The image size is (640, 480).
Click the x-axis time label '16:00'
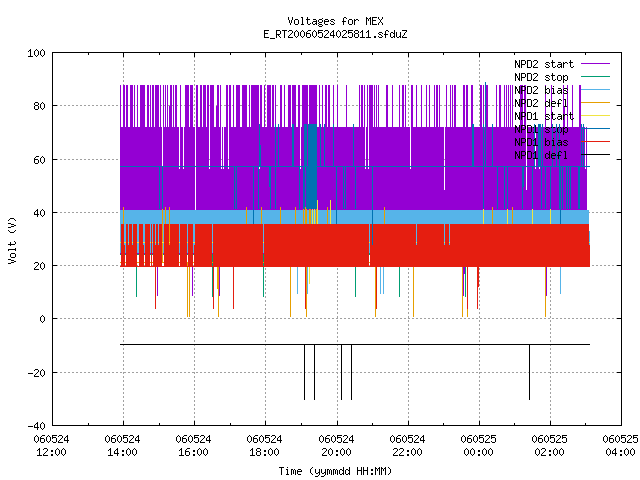tap(193, 453)
